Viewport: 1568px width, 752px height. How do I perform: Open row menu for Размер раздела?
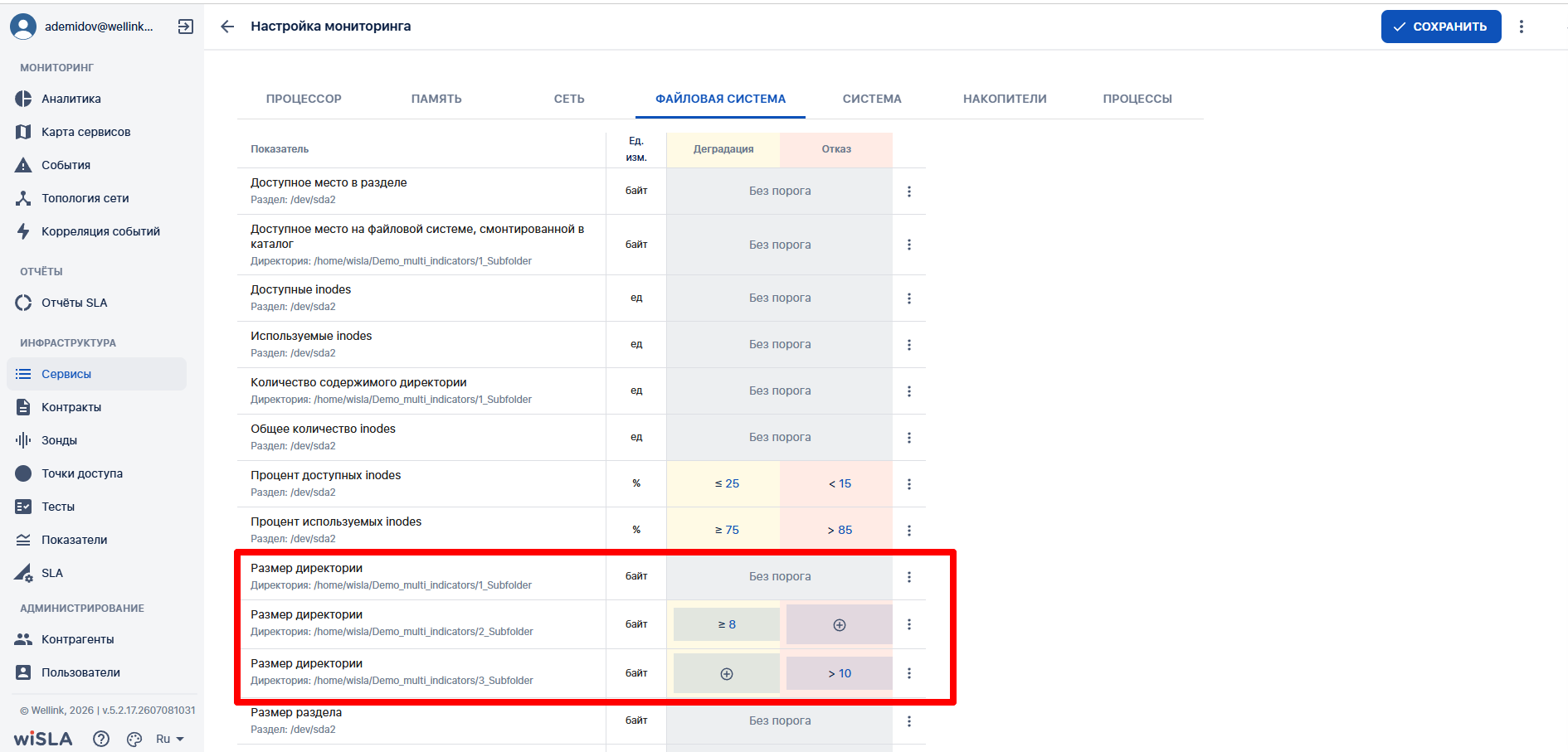[x=909, y=721]
